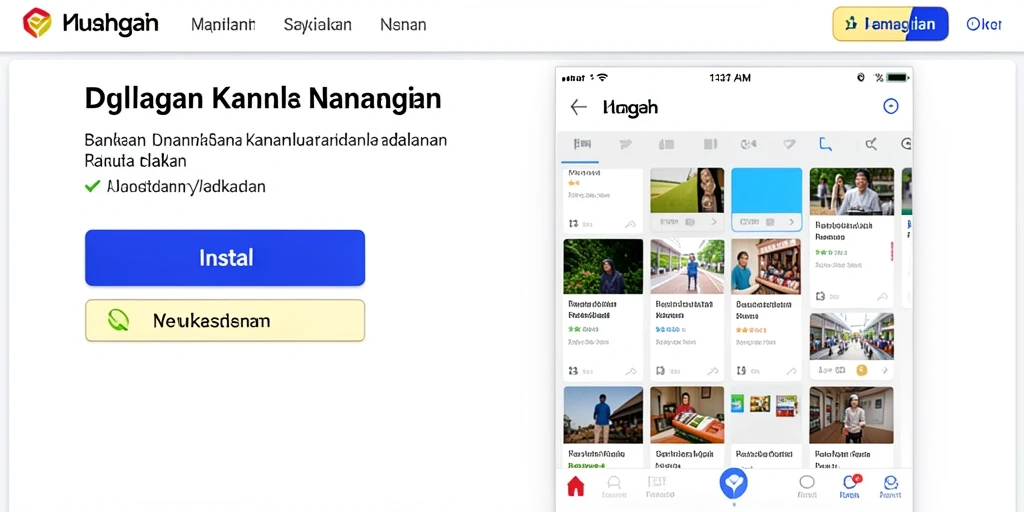Tap share arrow on the walkway photo card
1024x512 pixels.
tap(713, 371)
